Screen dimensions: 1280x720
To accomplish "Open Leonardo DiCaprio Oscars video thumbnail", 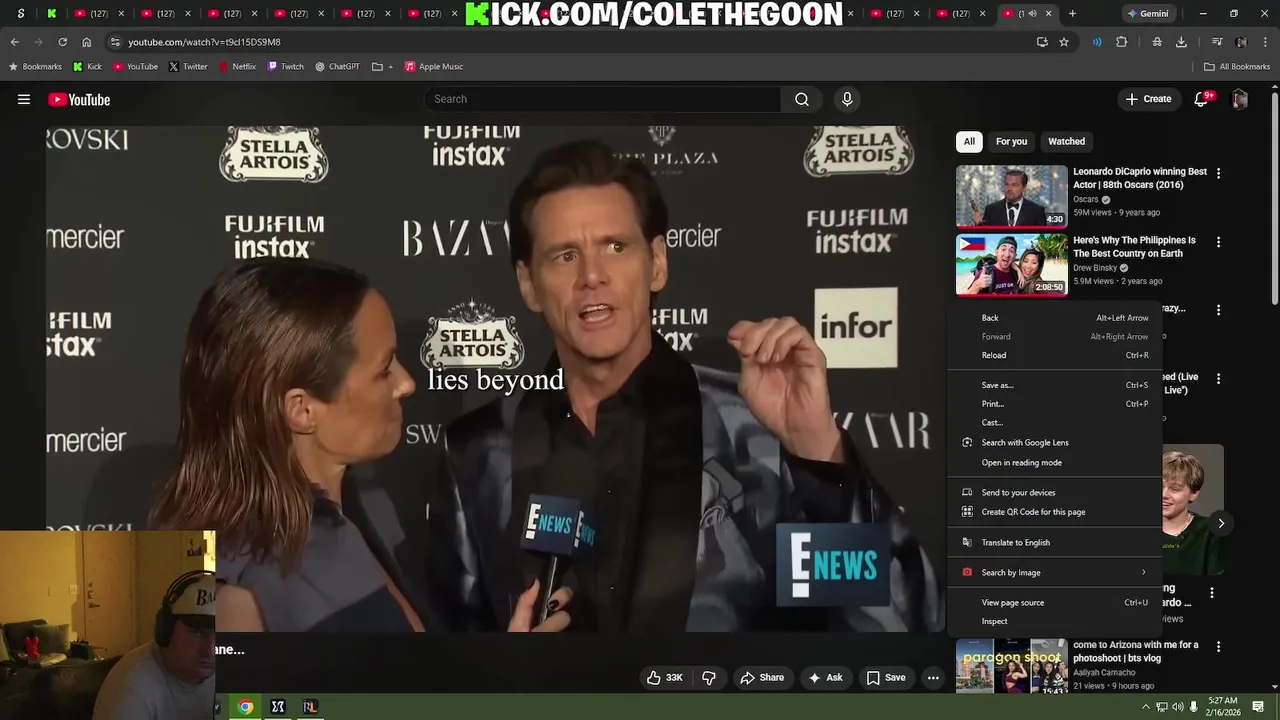I will [x=1011, y=196].
